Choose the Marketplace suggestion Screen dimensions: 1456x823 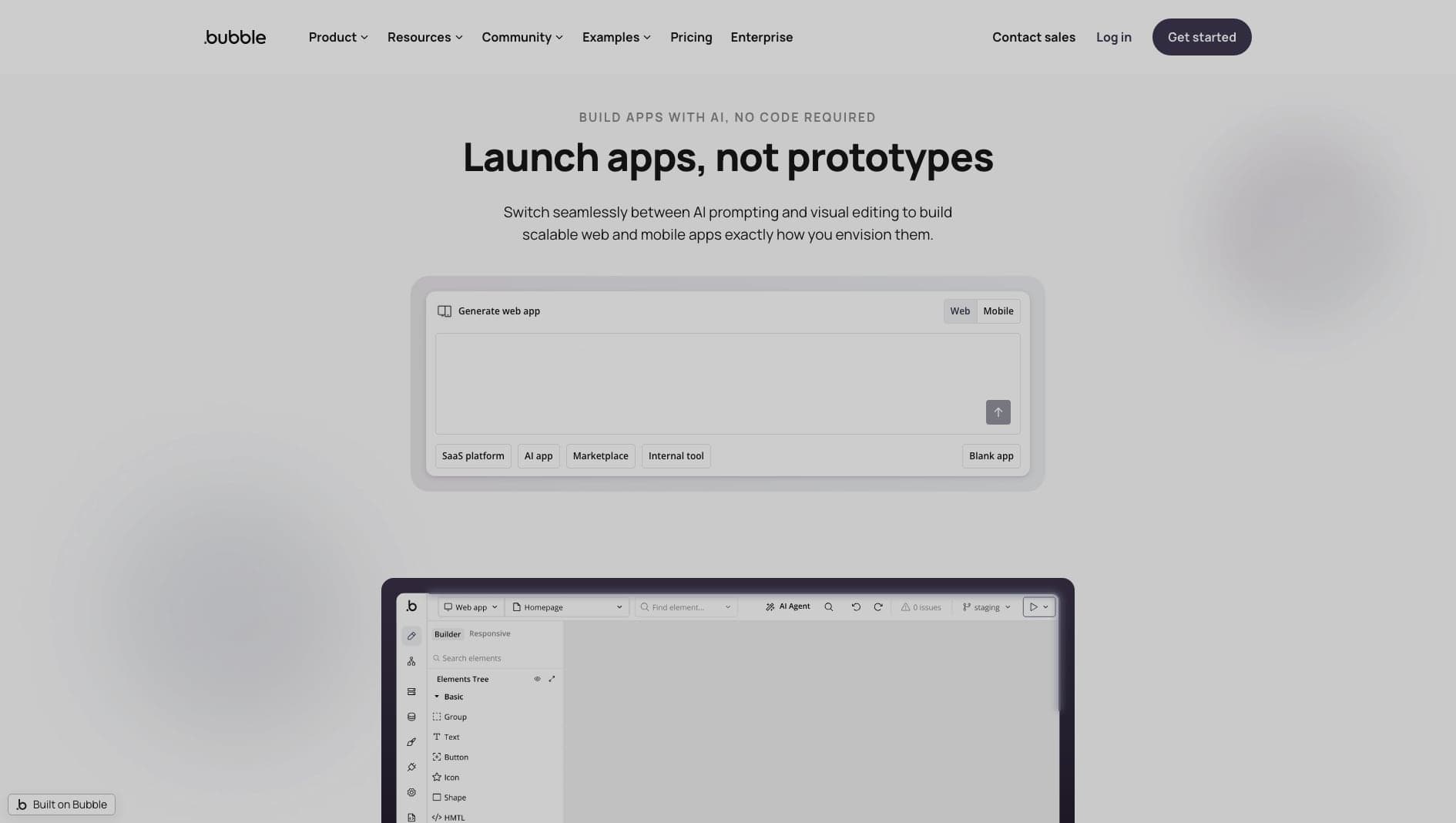(x=600, y=456)
